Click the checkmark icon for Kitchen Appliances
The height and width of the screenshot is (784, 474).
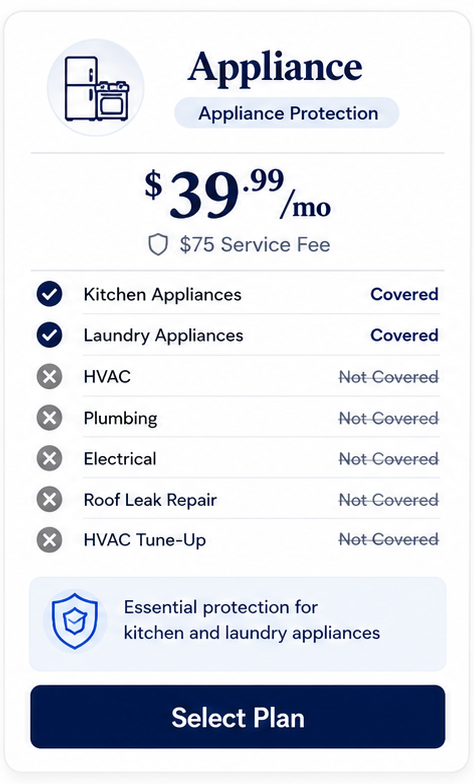(x=50, y=294)
